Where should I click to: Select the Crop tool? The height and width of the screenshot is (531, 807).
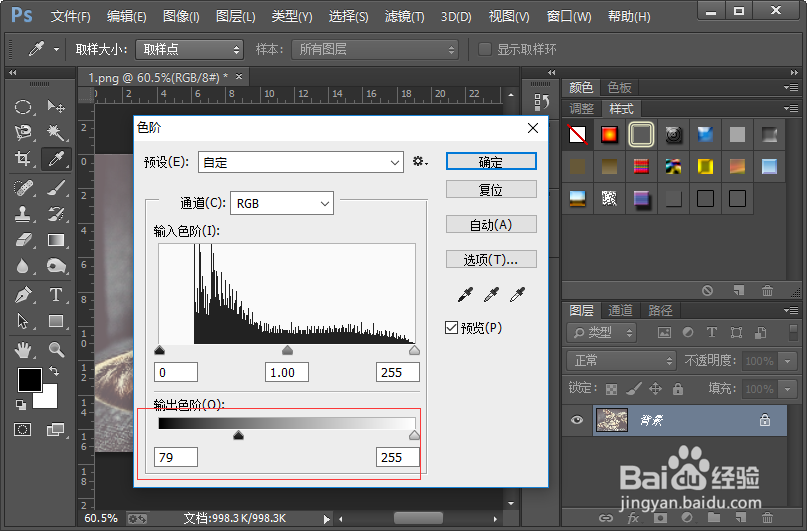click(23, 158)
